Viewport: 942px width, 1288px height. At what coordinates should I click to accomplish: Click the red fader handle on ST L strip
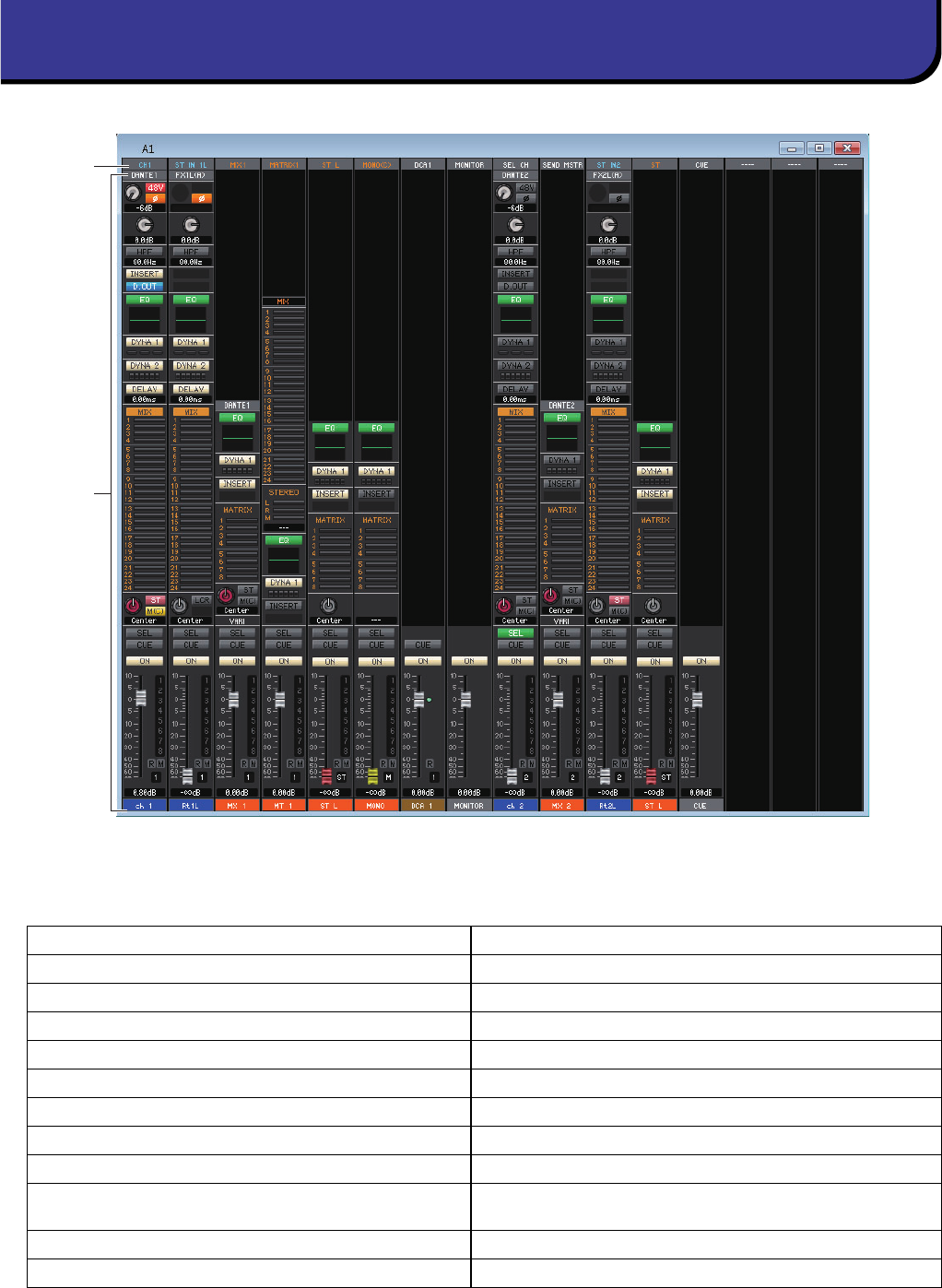coord(326,777)
